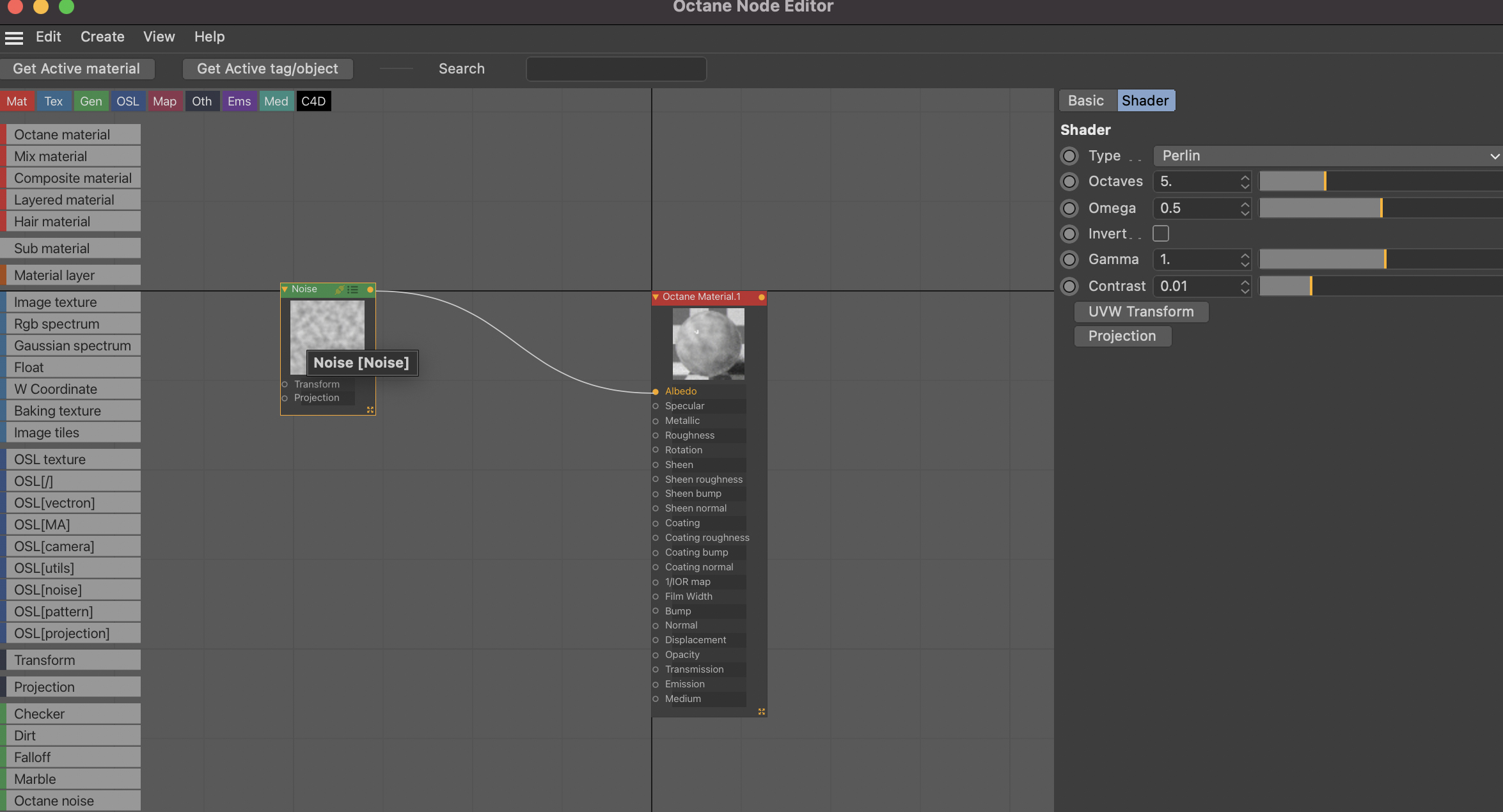Click the Noise node Projection input port
Screen dimensions: 1503x812
coord(285,398)
